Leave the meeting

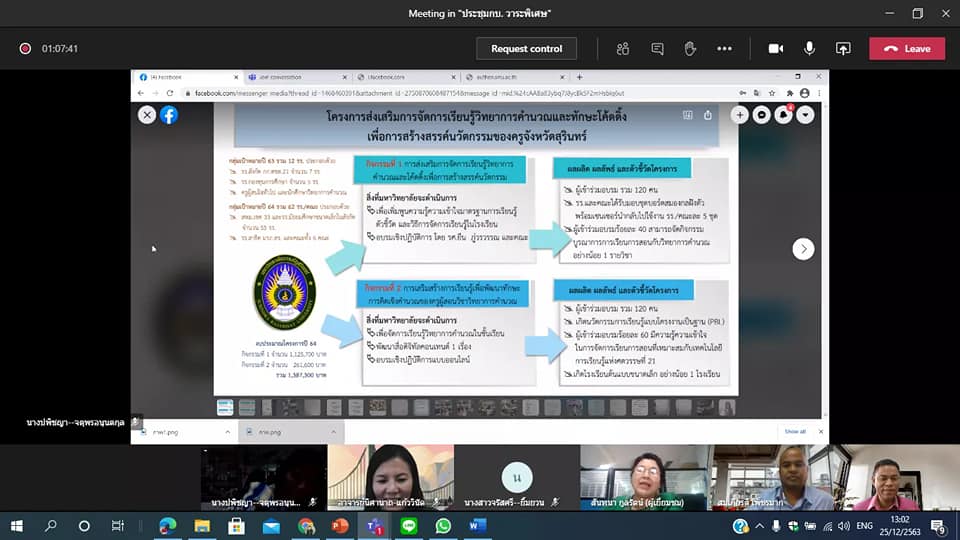pyautogui.click(x=907, y=48)
